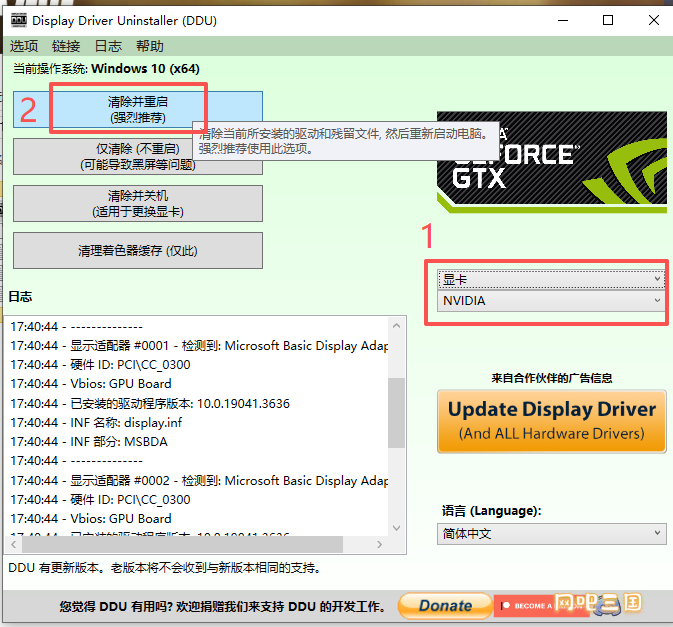
Task: Maximize the DDU window
Action: point(608,20)
